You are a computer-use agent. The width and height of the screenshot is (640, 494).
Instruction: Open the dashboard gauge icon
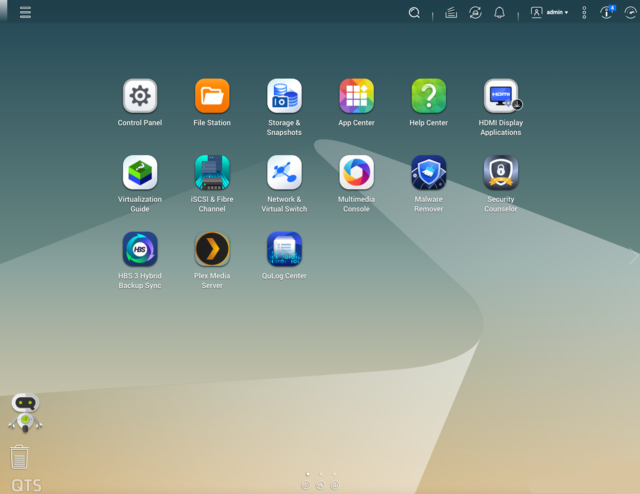tap(631, 13)
